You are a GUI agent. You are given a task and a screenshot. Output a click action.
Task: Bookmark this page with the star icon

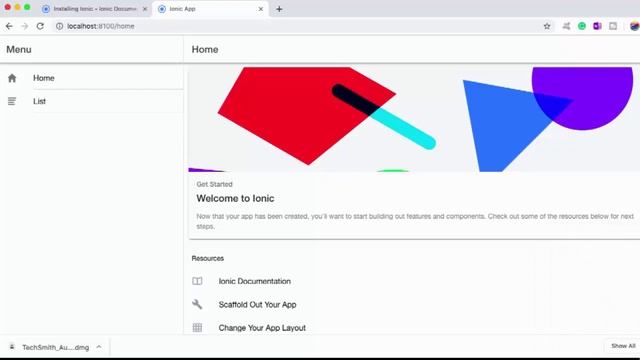click(x=547, y=26)
